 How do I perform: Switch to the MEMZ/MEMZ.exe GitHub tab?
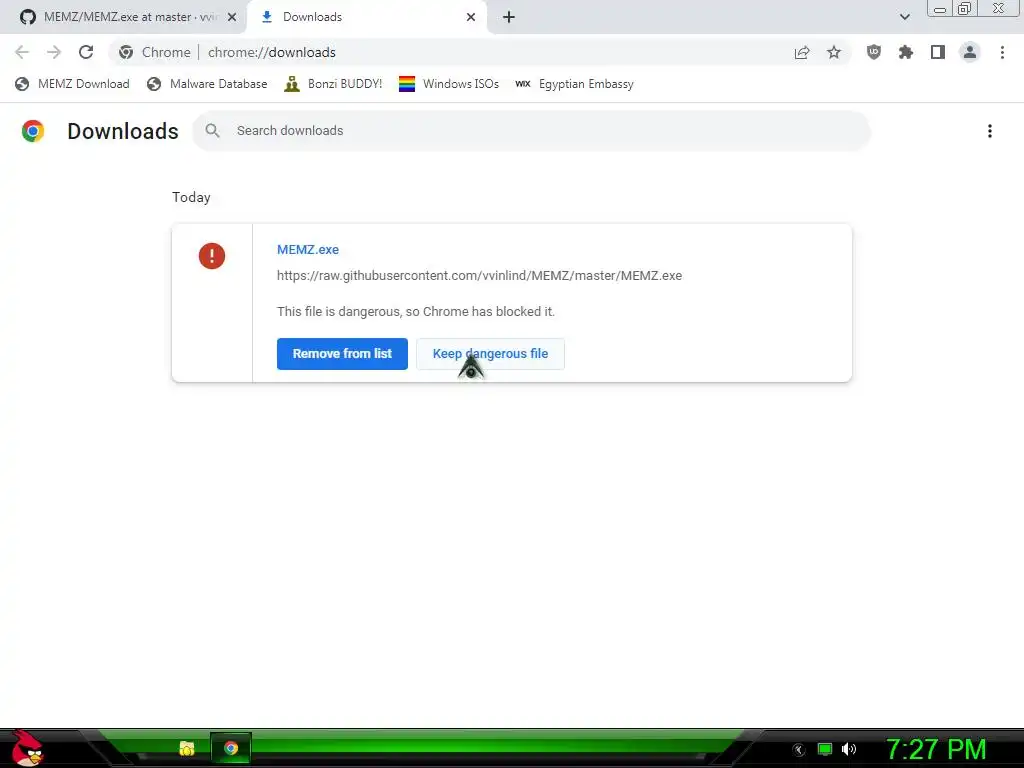(123, 17)
